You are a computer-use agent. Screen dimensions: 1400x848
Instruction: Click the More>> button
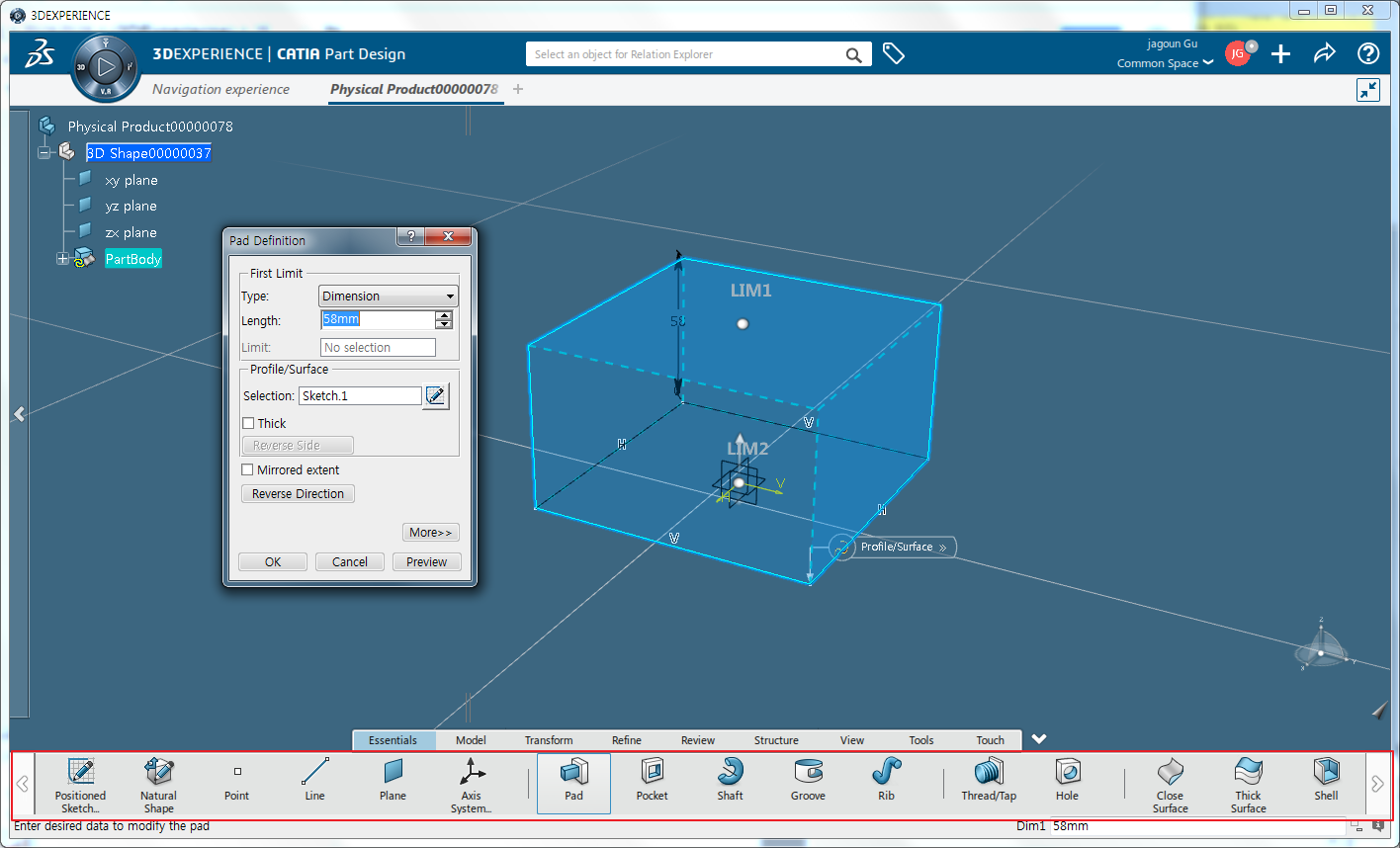click(x=431, y=532)
